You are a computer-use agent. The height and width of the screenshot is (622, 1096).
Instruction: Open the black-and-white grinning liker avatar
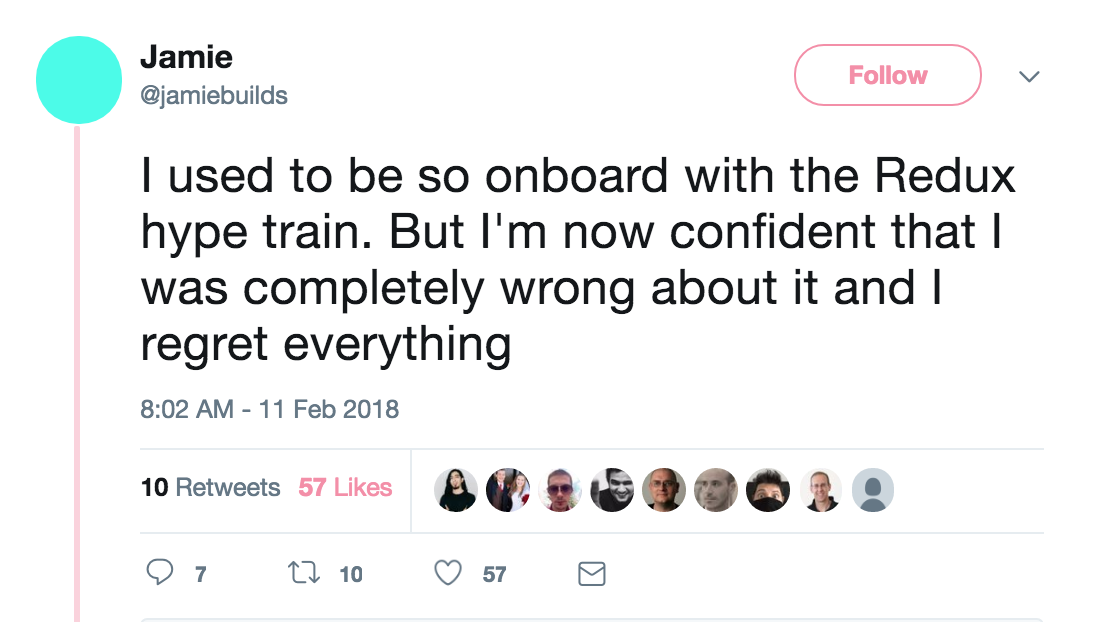coord(612,490)
